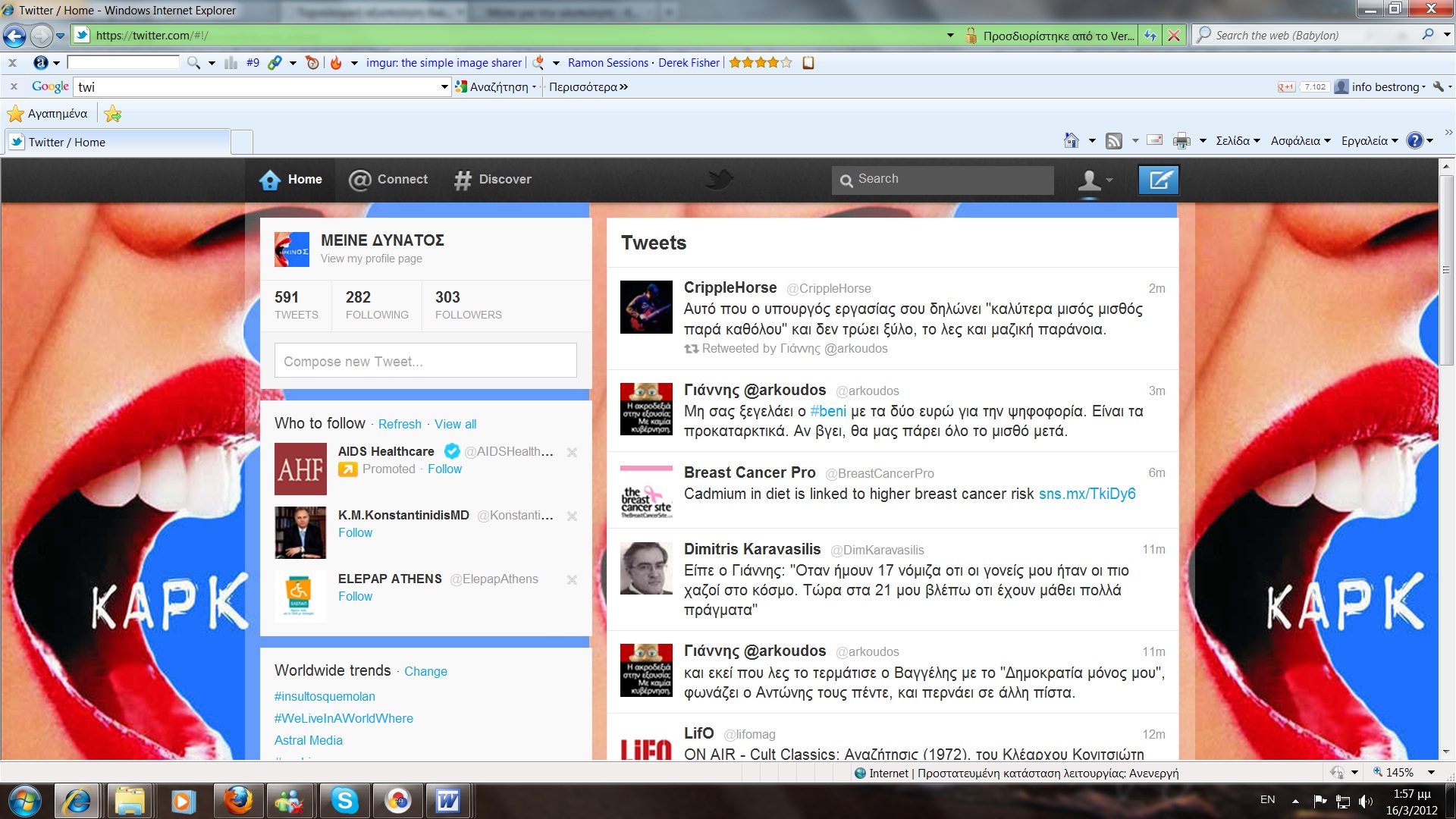Open Add to Favorites star-arrow icon
Viewport: 1456px width, 819px height.
pyautogui.click(x=113, y=114)
